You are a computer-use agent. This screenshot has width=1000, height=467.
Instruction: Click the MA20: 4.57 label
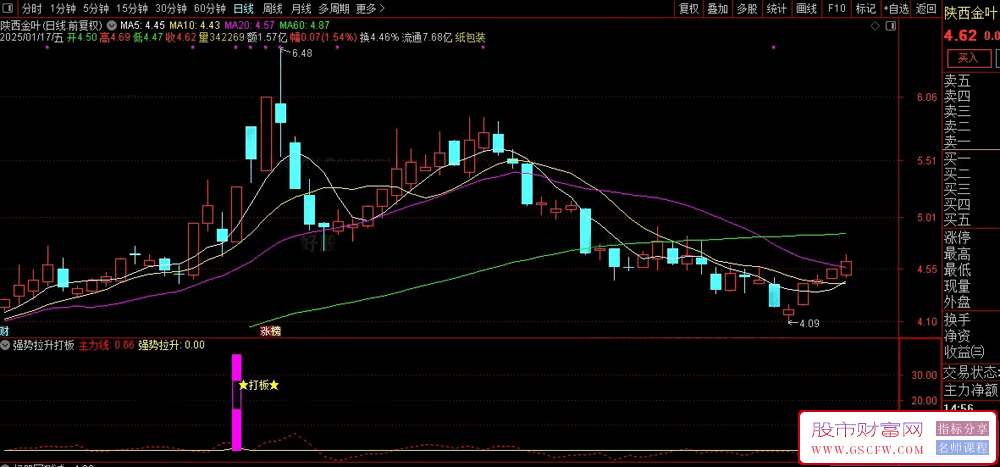[x=249, y=26]
